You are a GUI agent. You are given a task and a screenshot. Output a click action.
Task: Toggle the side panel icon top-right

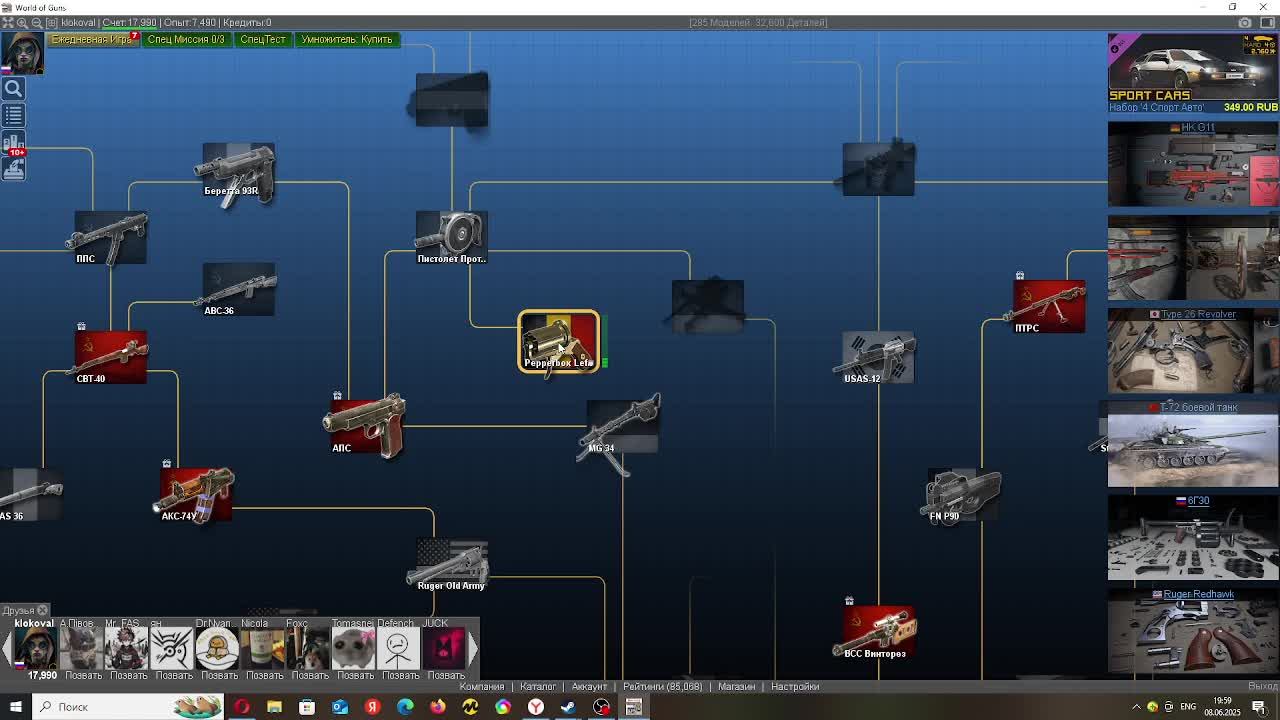point(1268,22)
